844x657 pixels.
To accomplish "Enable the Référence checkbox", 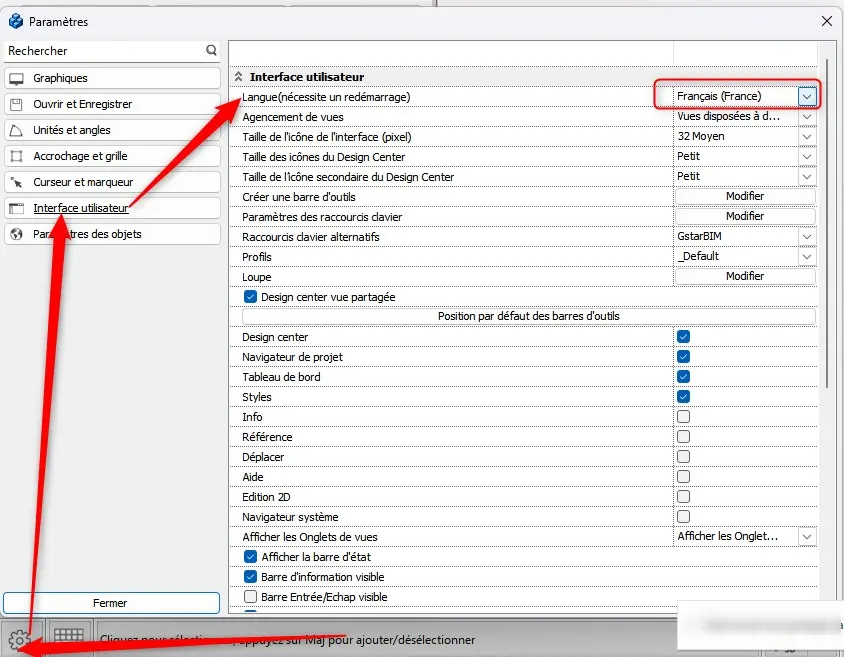I will [x=683, y=436].
